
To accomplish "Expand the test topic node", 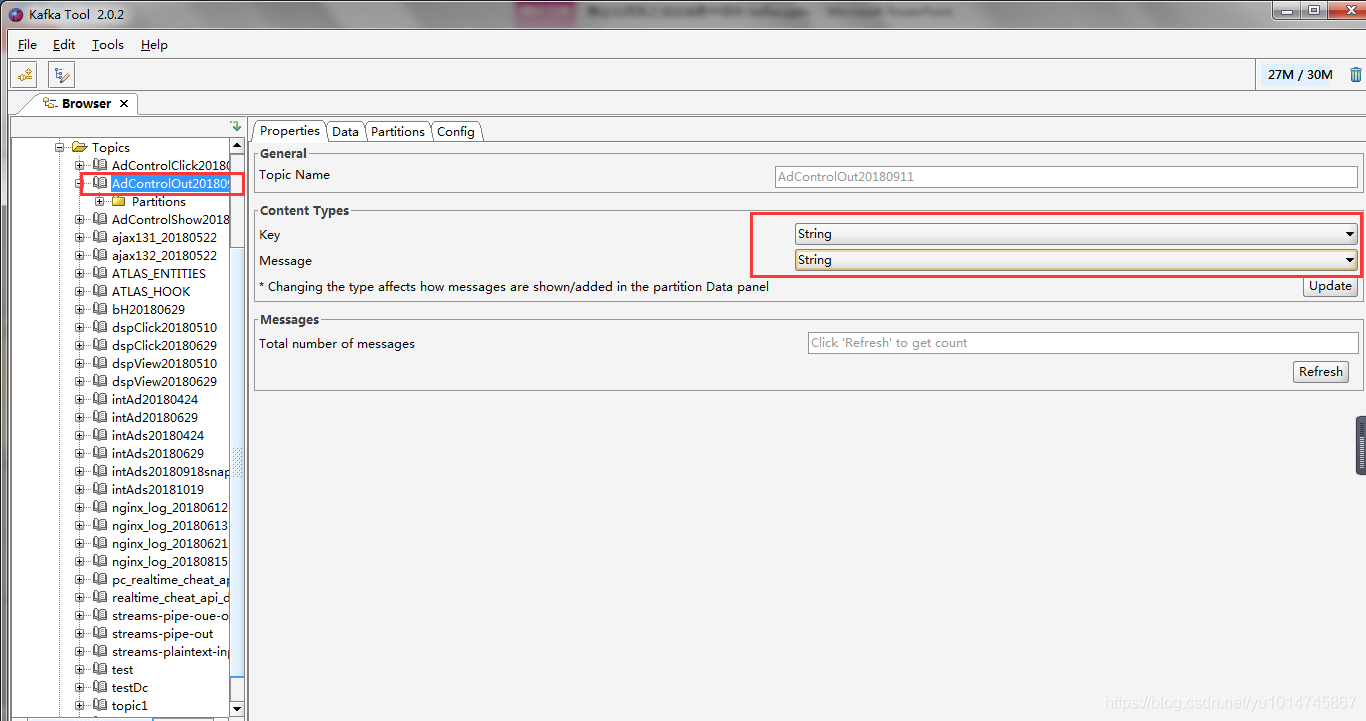I will pos(81,669).
